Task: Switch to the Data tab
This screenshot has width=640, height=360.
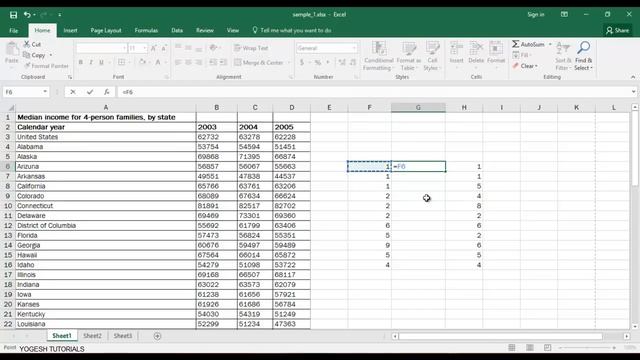Action: coord(177,30)
